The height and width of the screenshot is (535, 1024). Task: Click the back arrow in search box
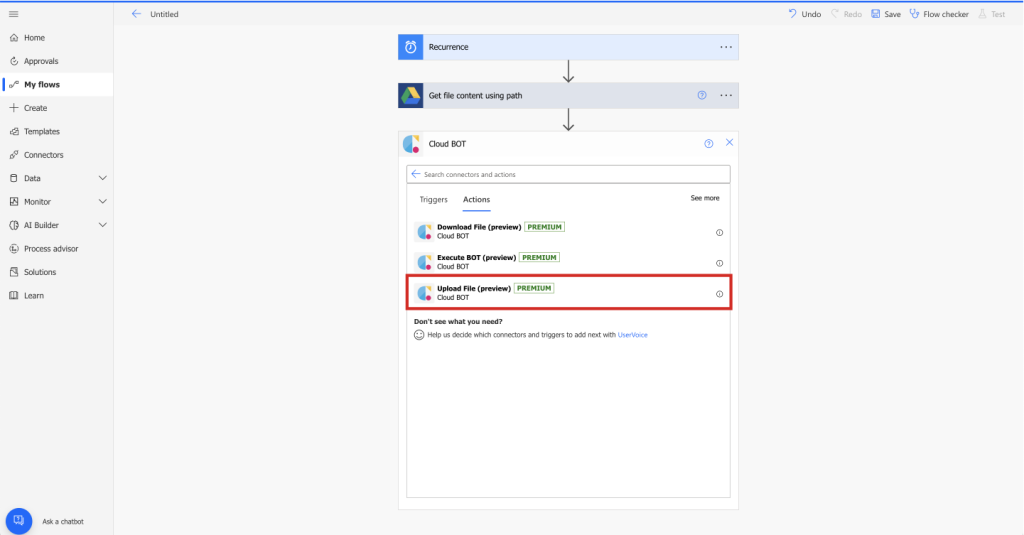416,174
